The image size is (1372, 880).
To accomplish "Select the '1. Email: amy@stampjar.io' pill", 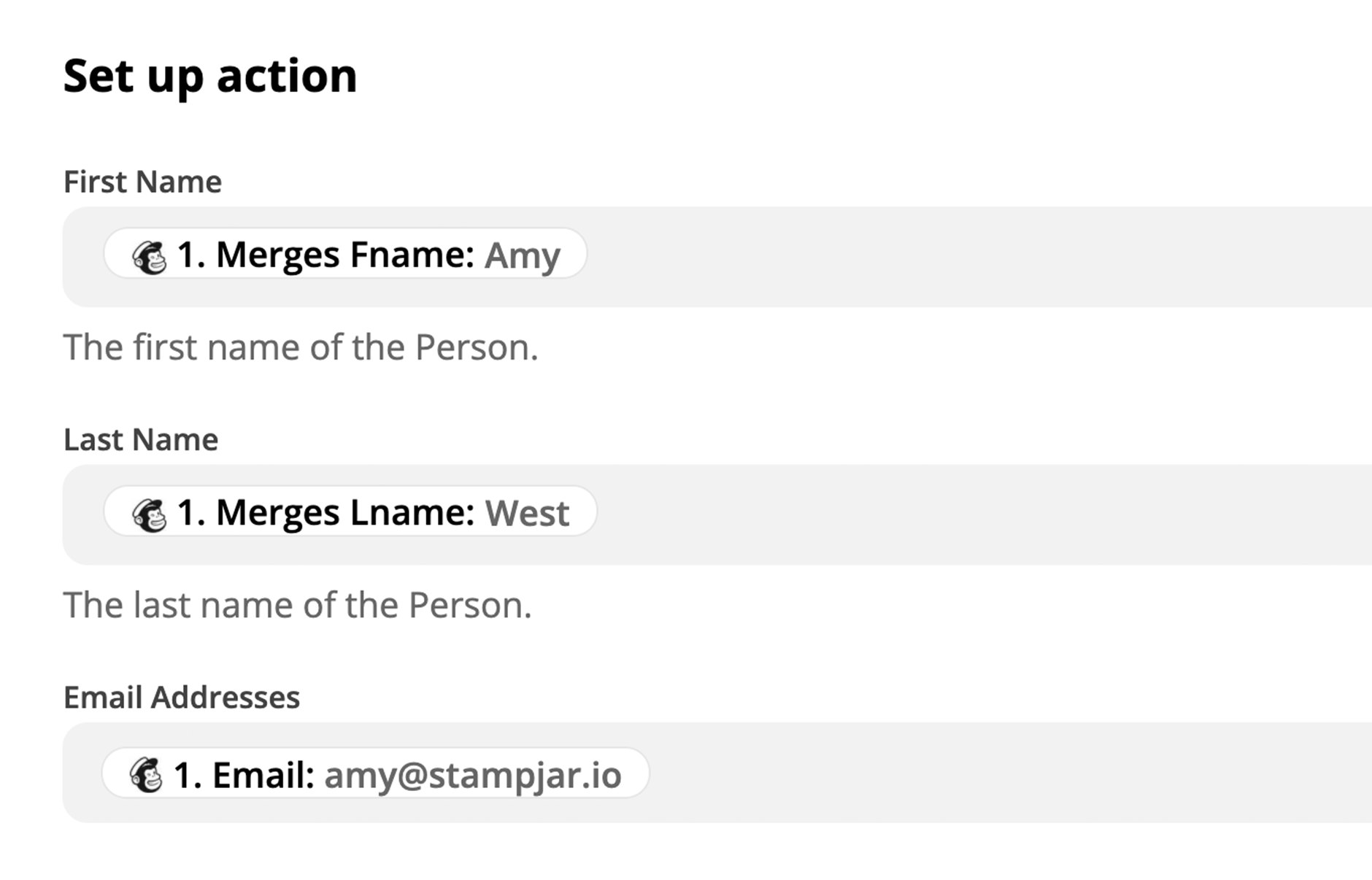I will (x=375, y=773).
